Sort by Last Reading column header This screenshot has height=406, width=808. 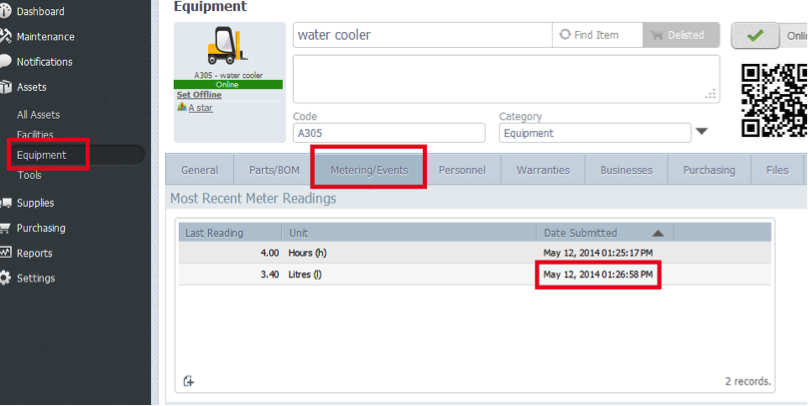[230, 233]
